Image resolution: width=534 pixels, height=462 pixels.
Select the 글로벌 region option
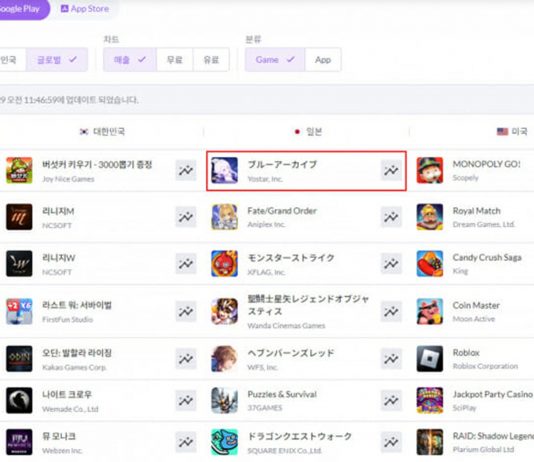(57, 60)
